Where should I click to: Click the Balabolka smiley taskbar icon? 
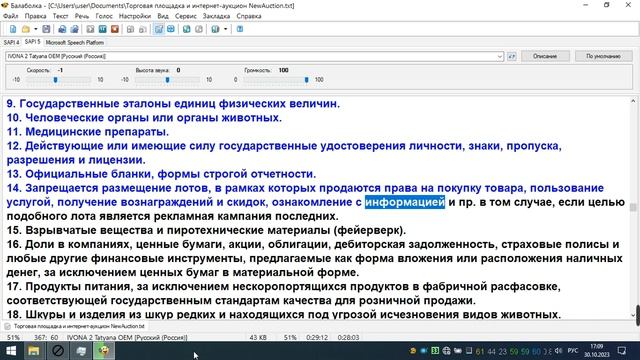coord(104,351)
